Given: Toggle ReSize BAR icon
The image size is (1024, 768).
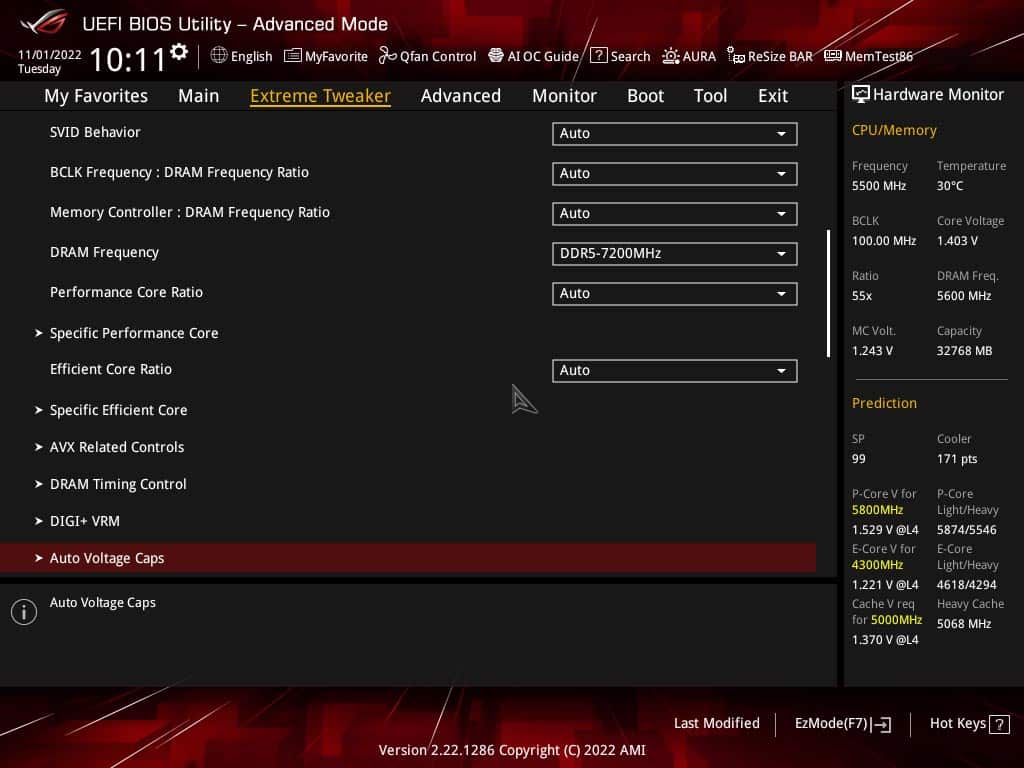Looking at the screenshot, I should click(736, 56).
